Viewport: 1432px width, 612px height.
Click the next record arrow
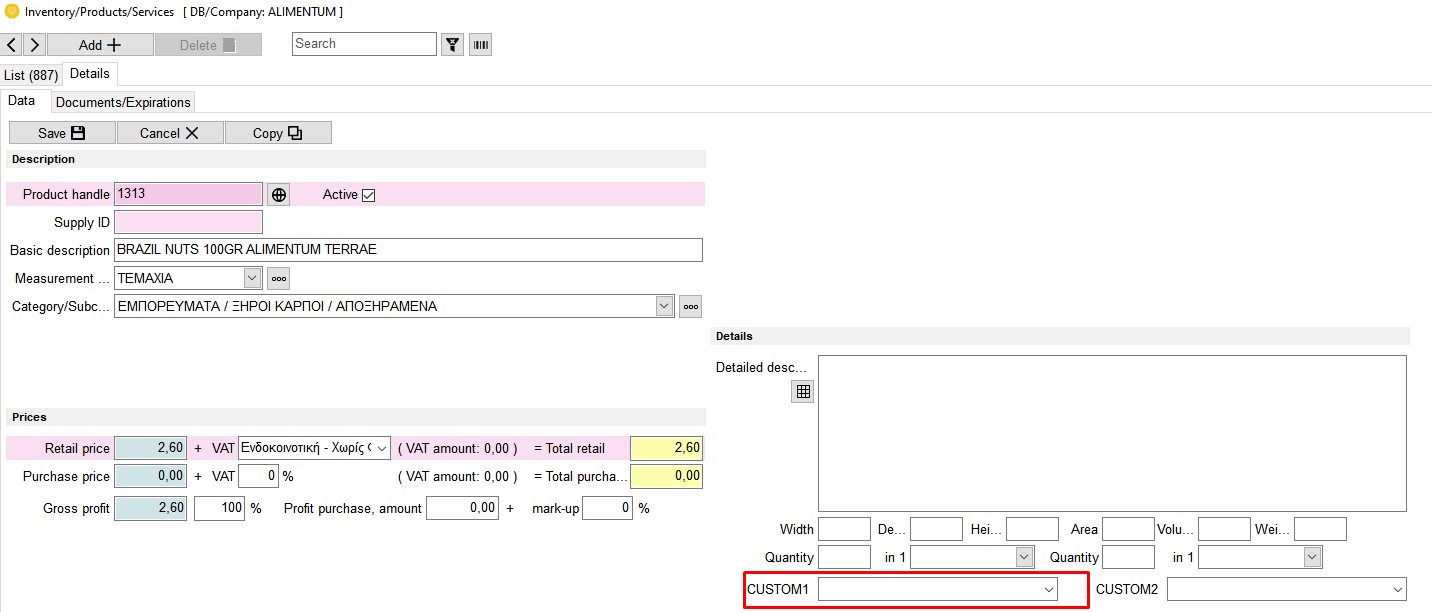34,45
